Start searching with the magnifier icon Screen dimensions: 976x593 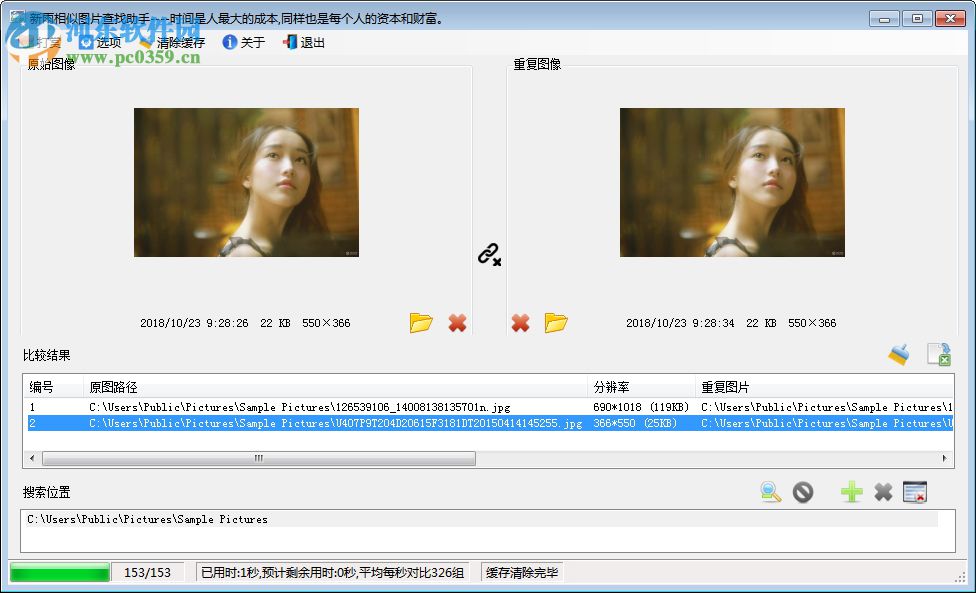click(x=770, y=492)
